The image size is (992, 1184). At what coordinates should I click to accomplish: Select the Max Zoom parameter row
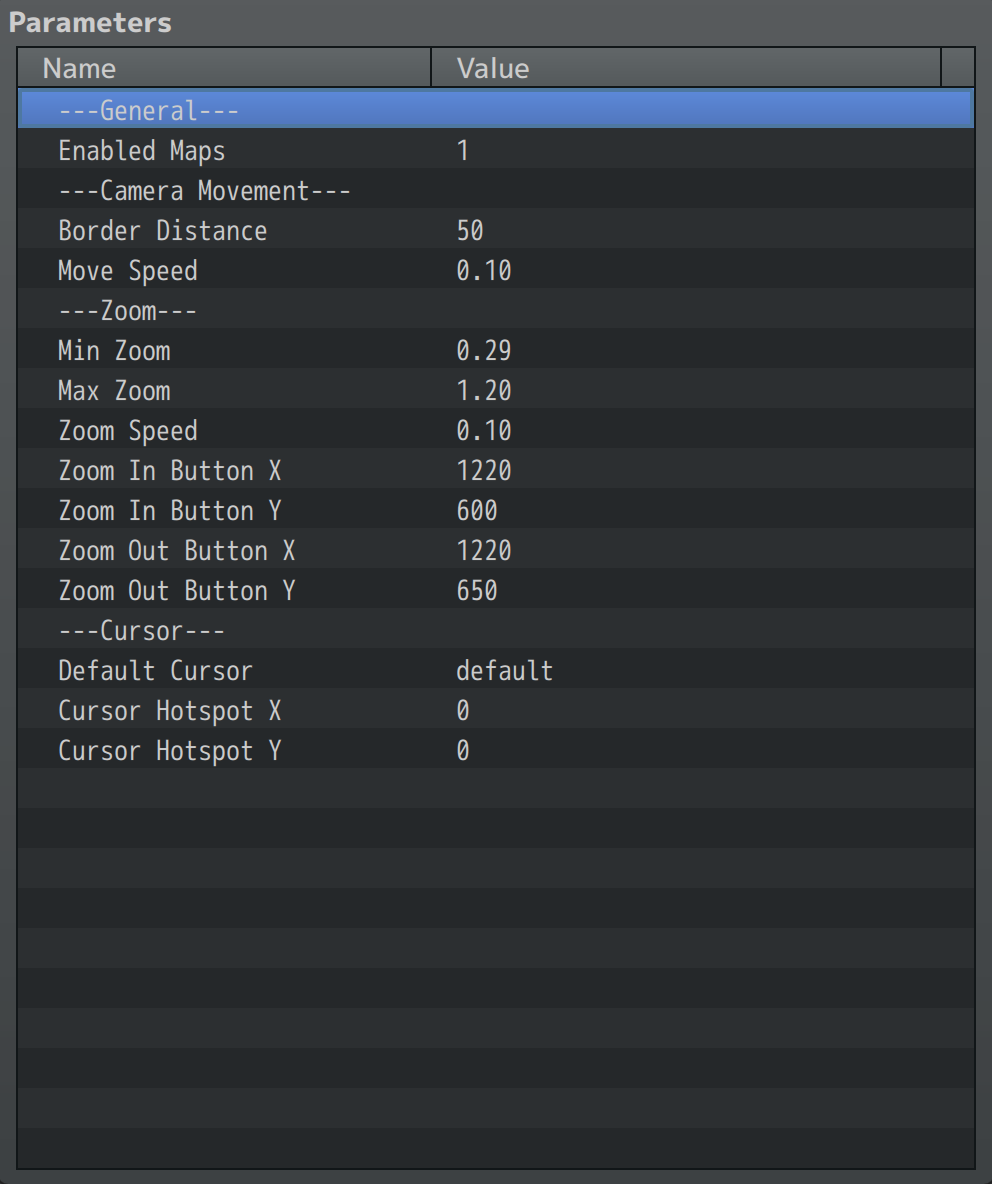click(496, 390)
